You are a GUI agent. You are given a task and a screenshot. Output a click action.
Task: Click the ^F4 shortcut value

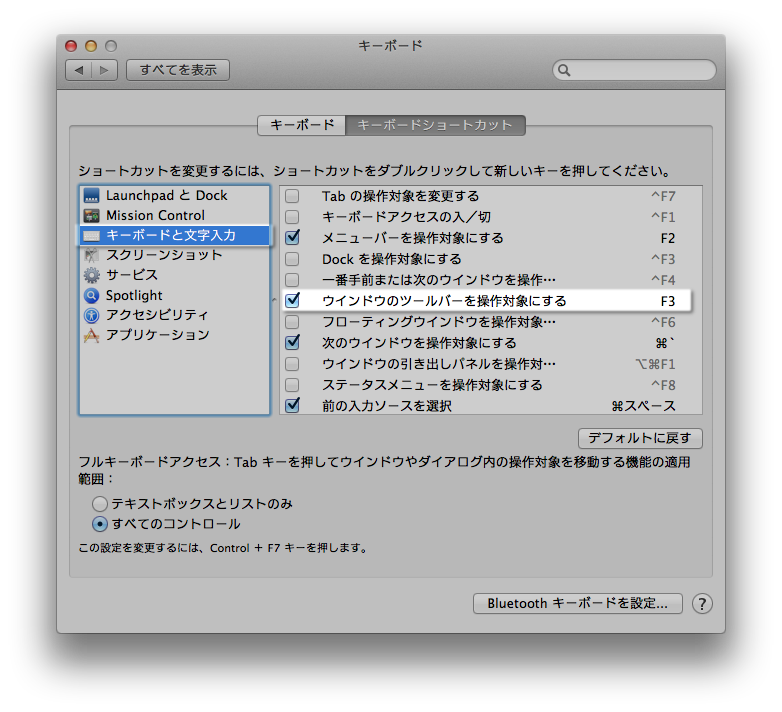tap(663, 280)
